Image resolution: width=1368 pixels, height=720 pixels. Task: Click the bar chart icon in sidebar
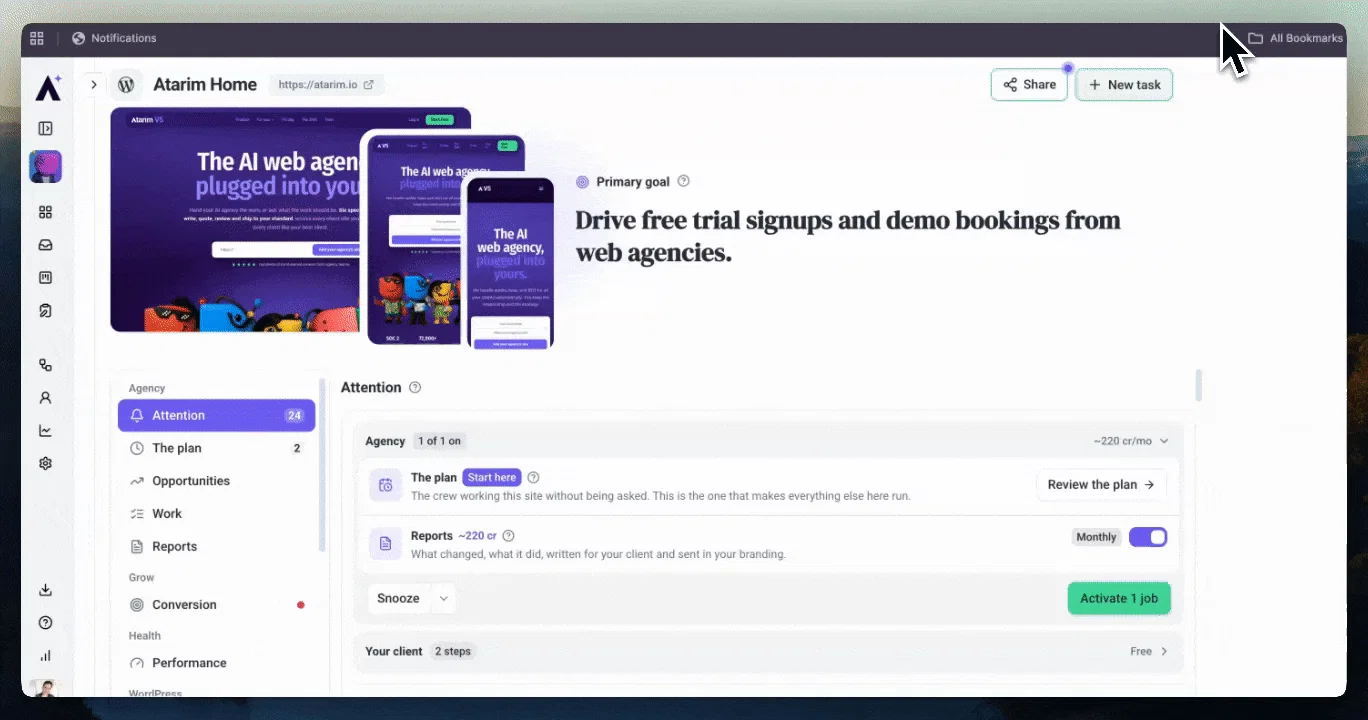[x=45, y=656]
